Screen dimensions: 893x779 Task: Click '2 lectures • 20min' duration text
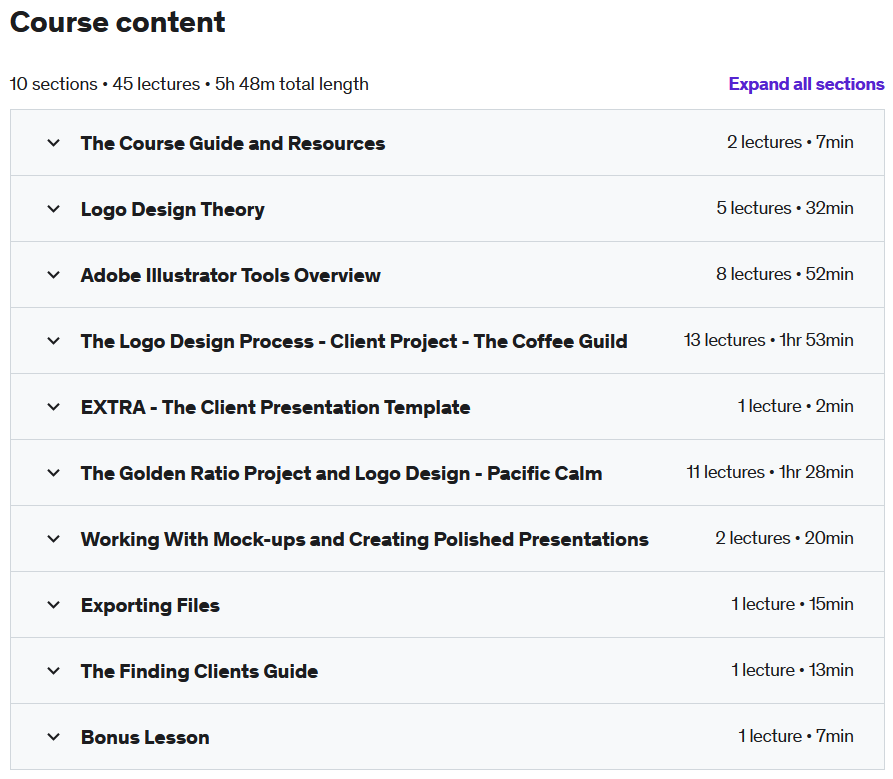(785, 539)
